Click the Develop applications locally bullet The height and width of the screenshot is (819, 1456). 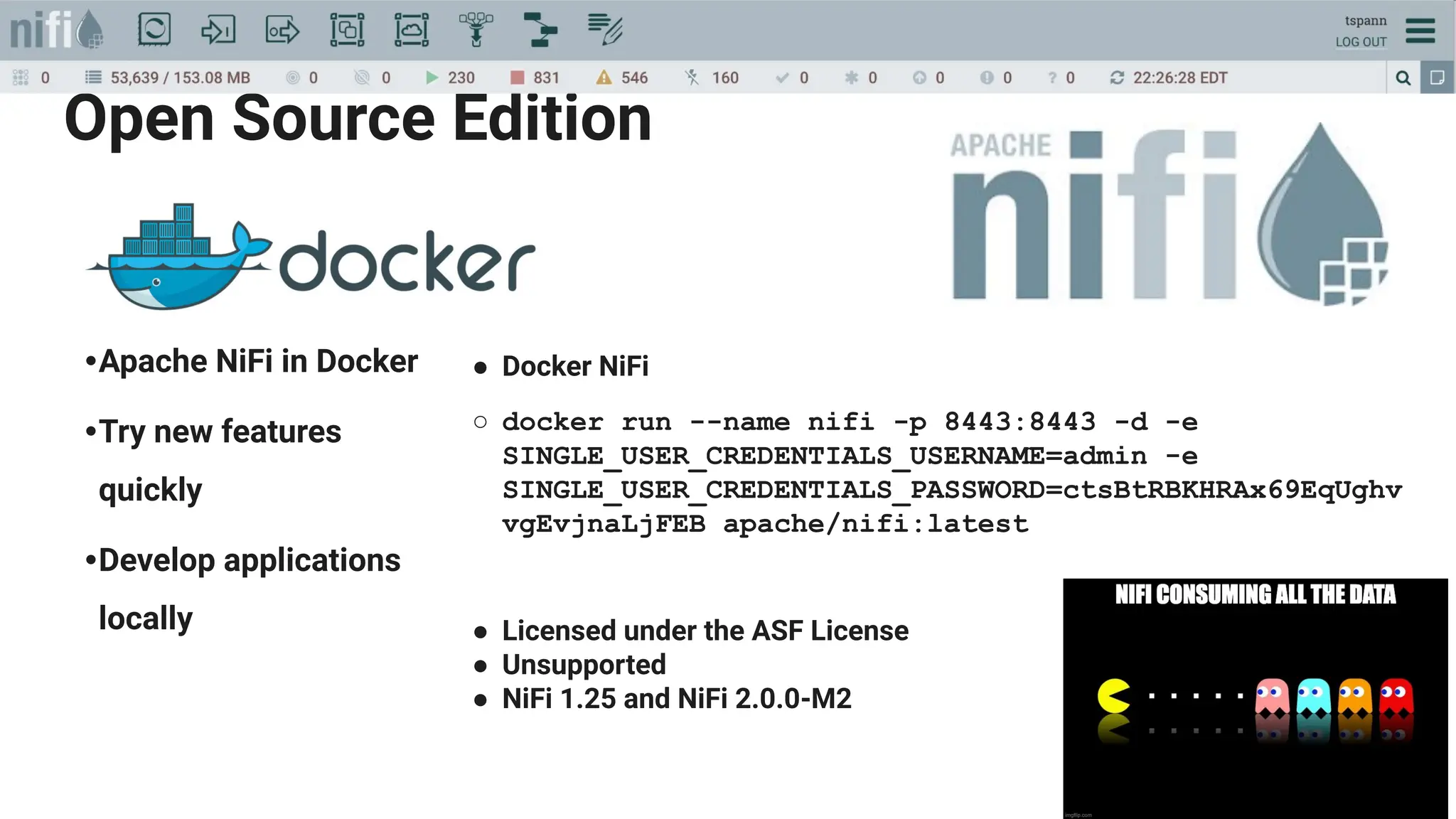click(250, 589)
